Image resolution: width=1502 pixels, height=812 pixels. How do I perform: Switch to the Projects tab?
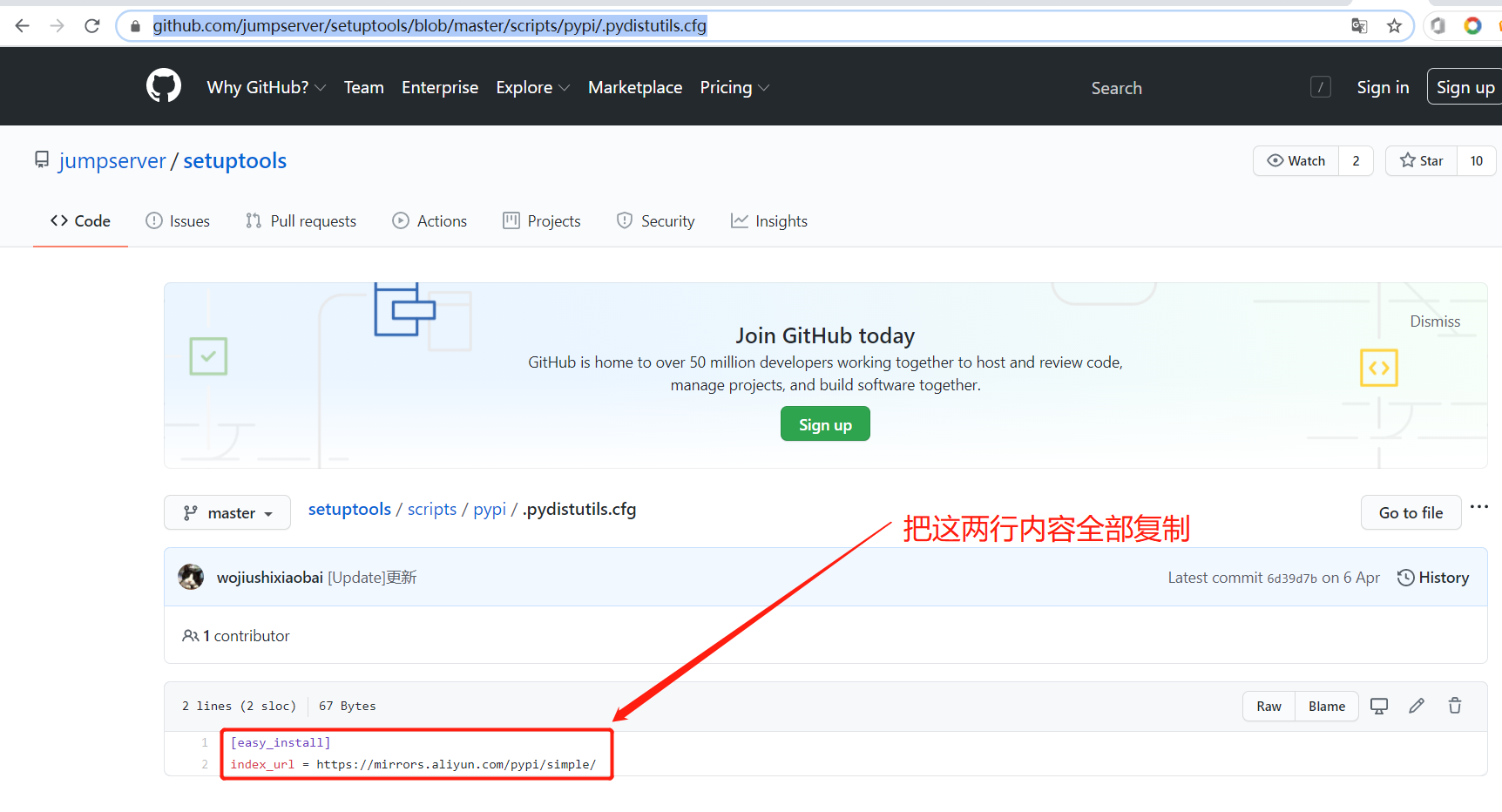tap(541, 221)
